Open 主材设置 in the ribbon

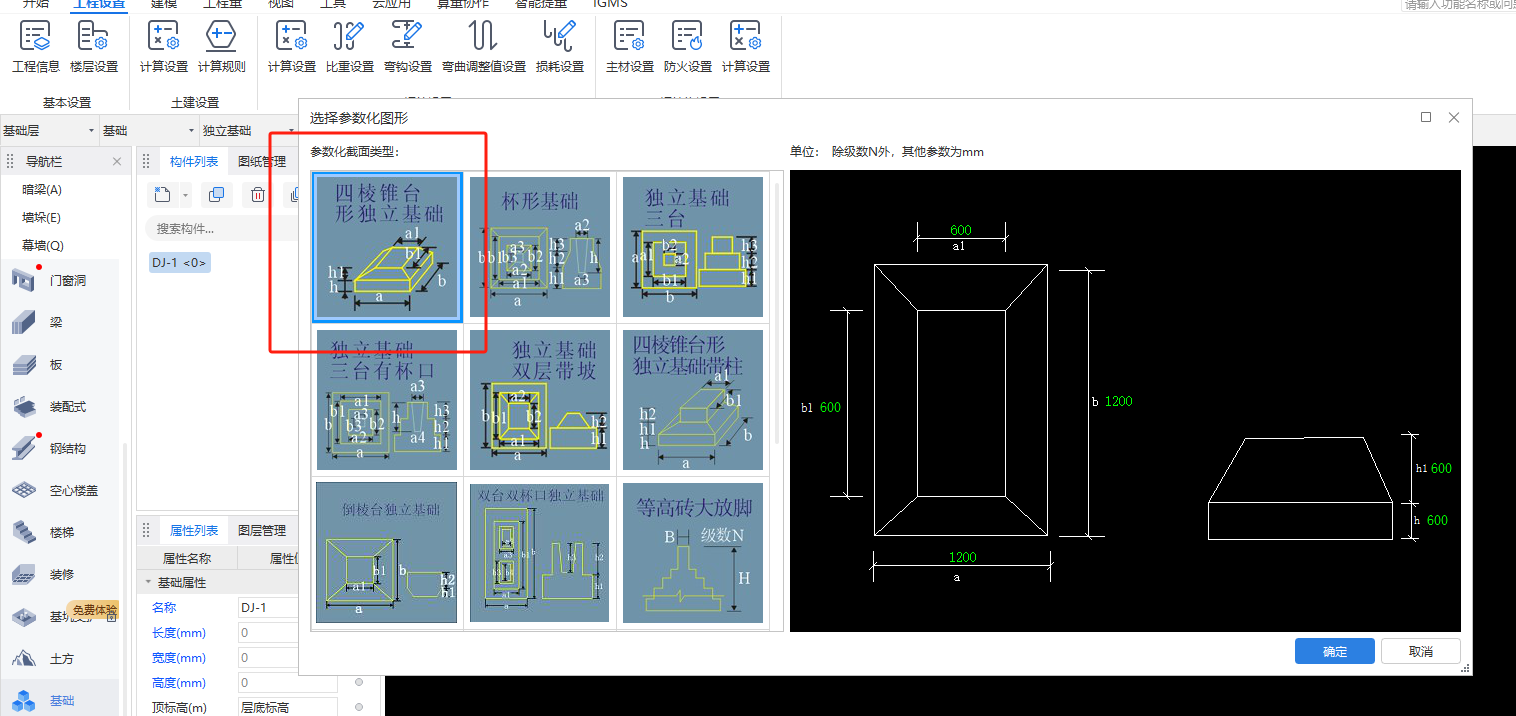pyautogui.click(x=630, y=48)
